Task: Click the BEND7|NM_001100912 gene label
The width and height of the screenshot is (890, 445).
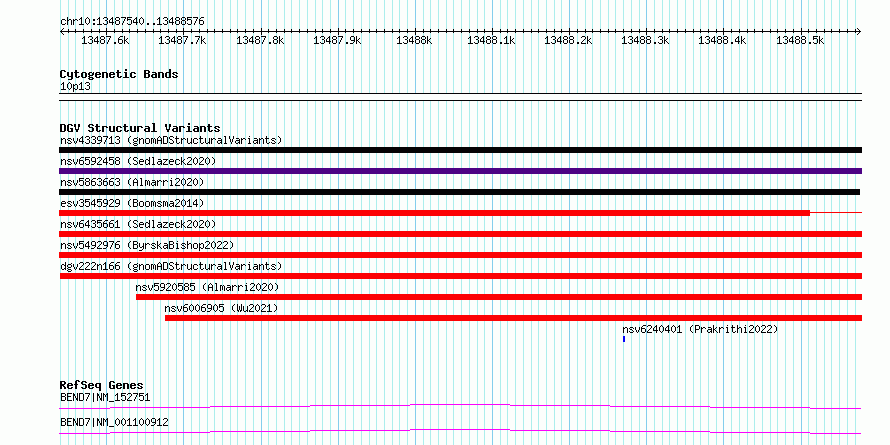Action: click(114, 423)
